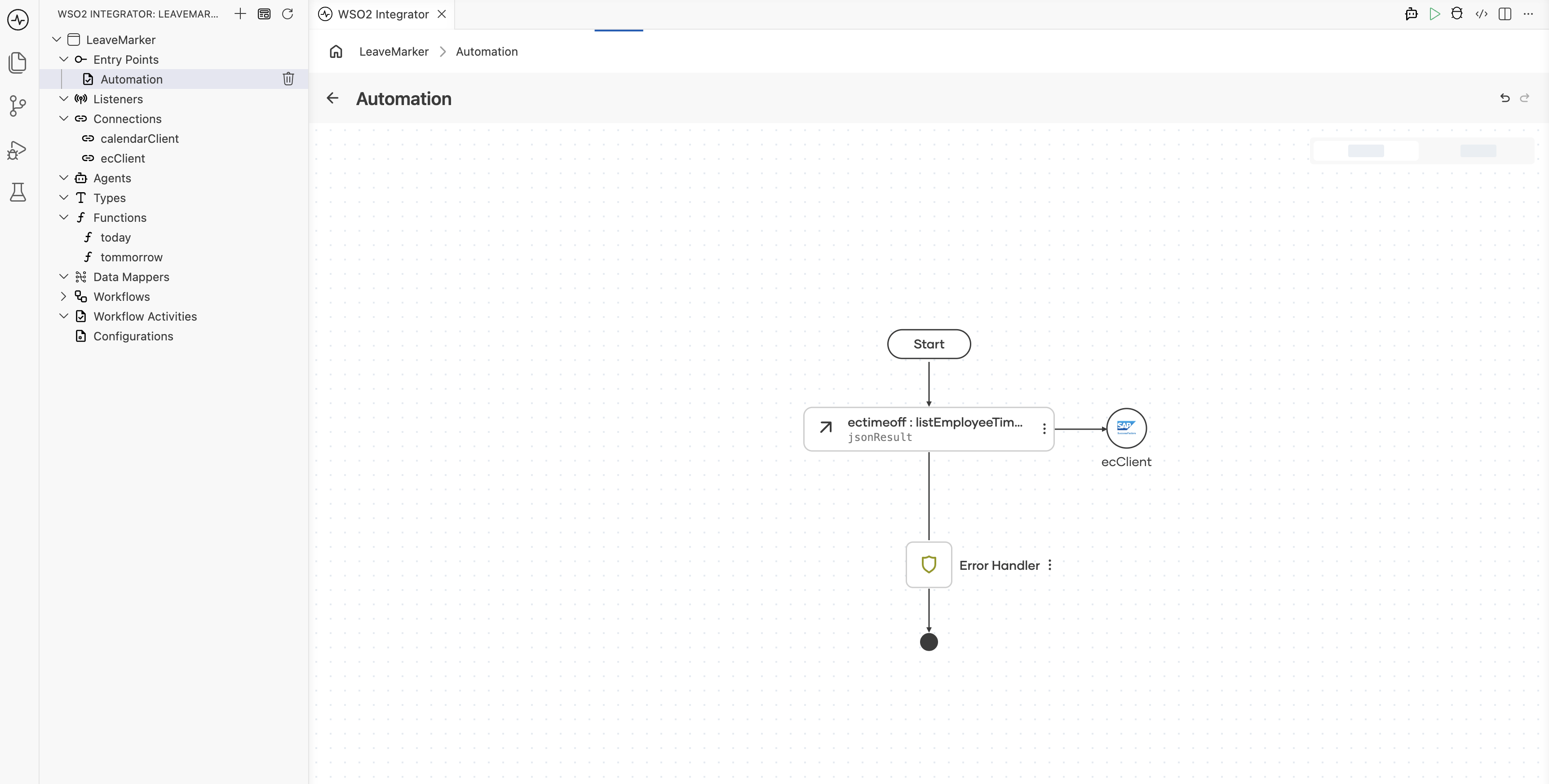Image resolution: width=1549 pixels, height=784 pixels.
Task: Open Source Control icon in activity bar
Action: (18, 106)
